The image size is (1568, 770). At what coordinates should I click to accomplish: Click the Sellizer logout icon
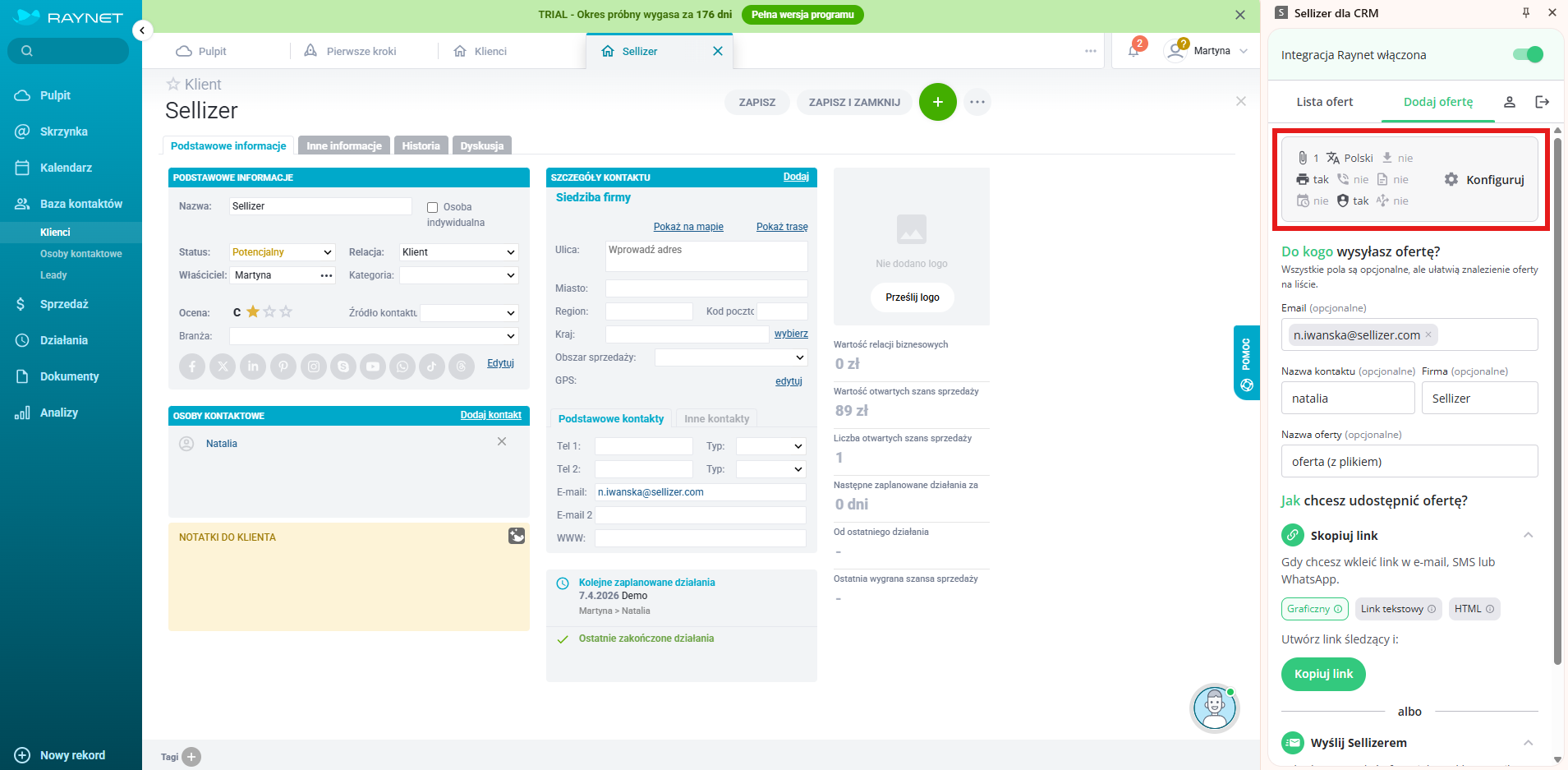pos(1542,102)
